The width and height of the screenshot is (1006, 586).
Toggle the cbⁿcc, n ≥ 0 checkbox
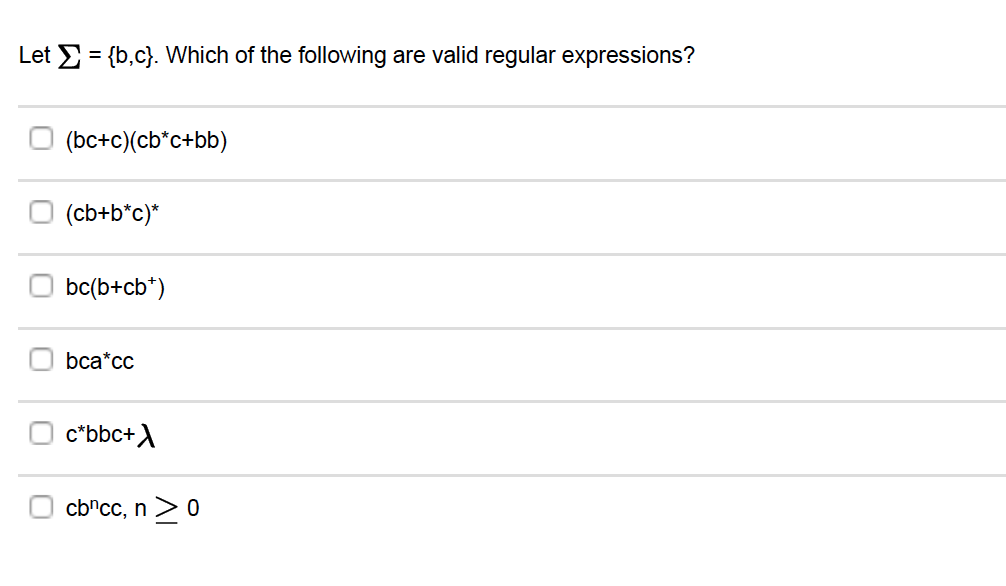pos(41,507)
